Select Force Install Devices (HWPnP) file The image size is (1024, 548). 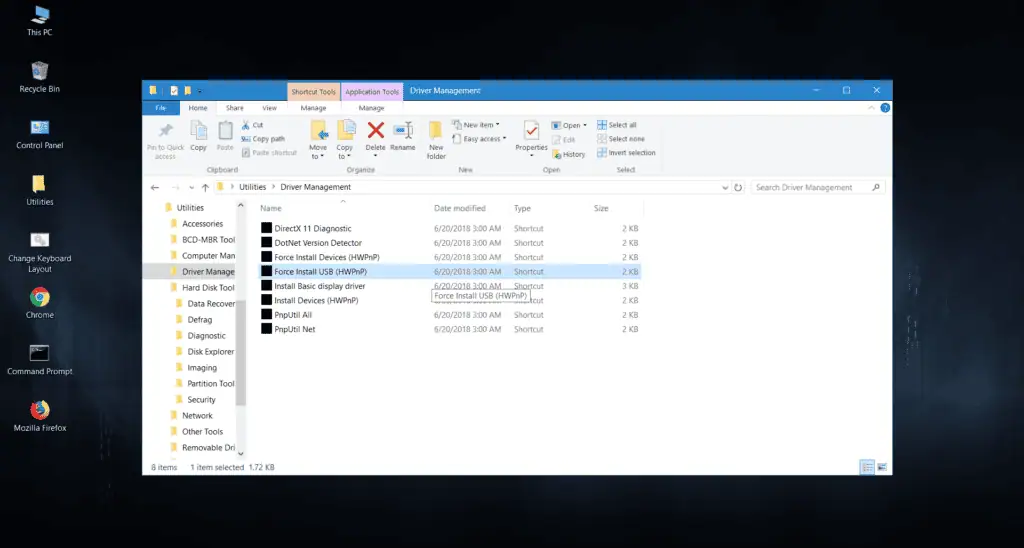(321, 257)
